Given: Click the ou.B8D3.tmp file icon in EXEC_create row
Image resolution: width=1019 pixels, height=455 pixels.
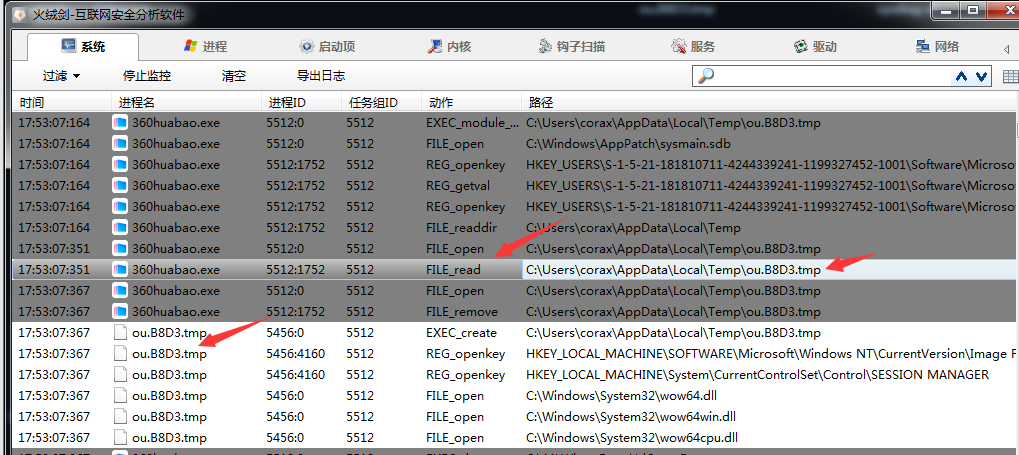Looking at the screenshot, I should point(121,333).
